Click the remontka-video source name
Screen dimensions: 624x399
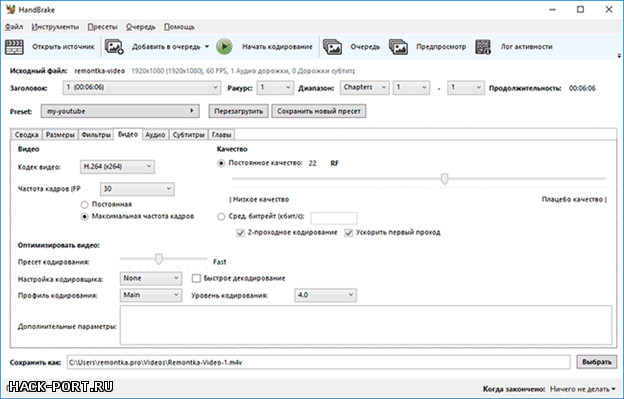coord(99,71)
